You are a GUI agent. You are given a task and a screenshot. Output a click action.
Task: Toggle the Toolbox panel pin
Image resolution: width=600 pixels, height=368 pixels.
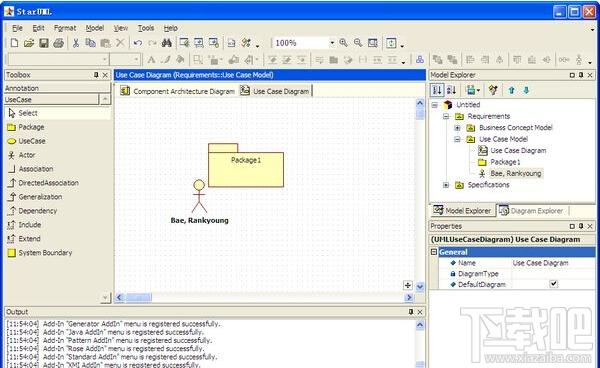click(96, 75)
